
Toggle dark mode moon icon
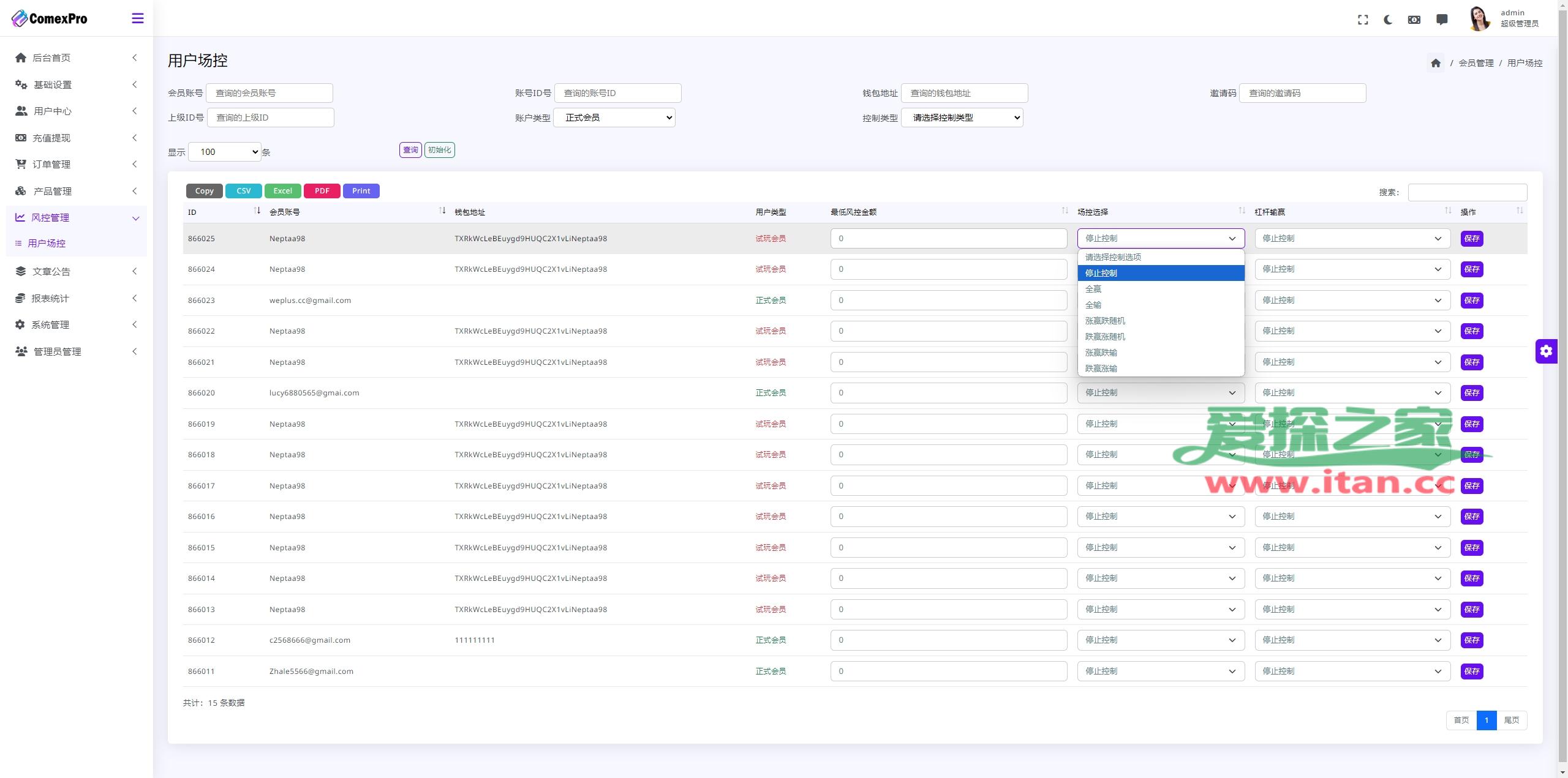coord(1388,20)
